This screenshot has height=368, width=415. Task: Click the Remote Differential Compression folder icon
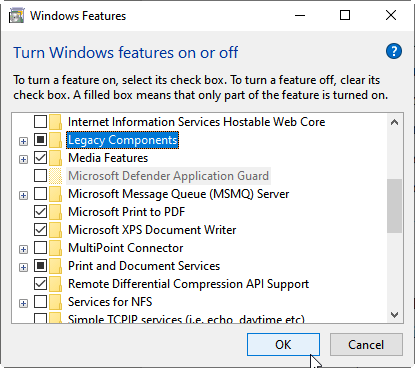55,284
